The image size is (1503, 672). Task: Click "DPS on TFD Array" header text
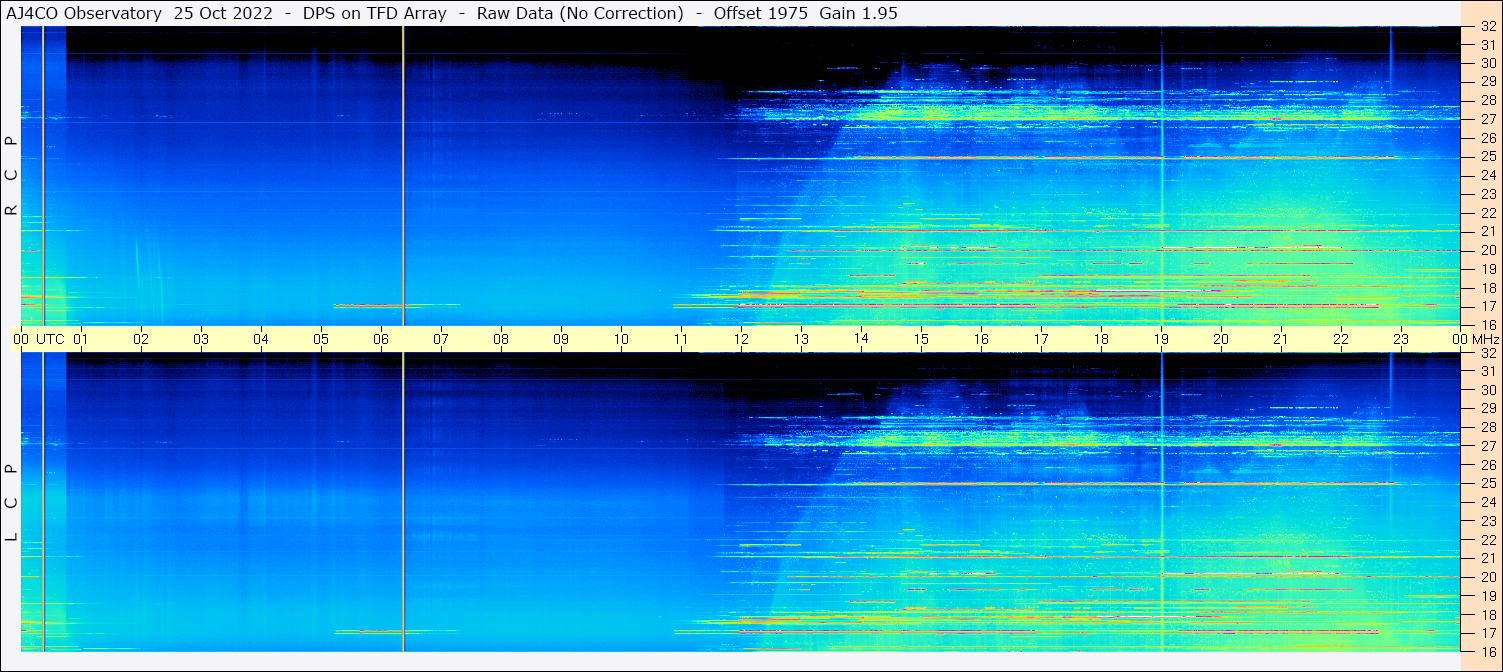coord(374,14)
